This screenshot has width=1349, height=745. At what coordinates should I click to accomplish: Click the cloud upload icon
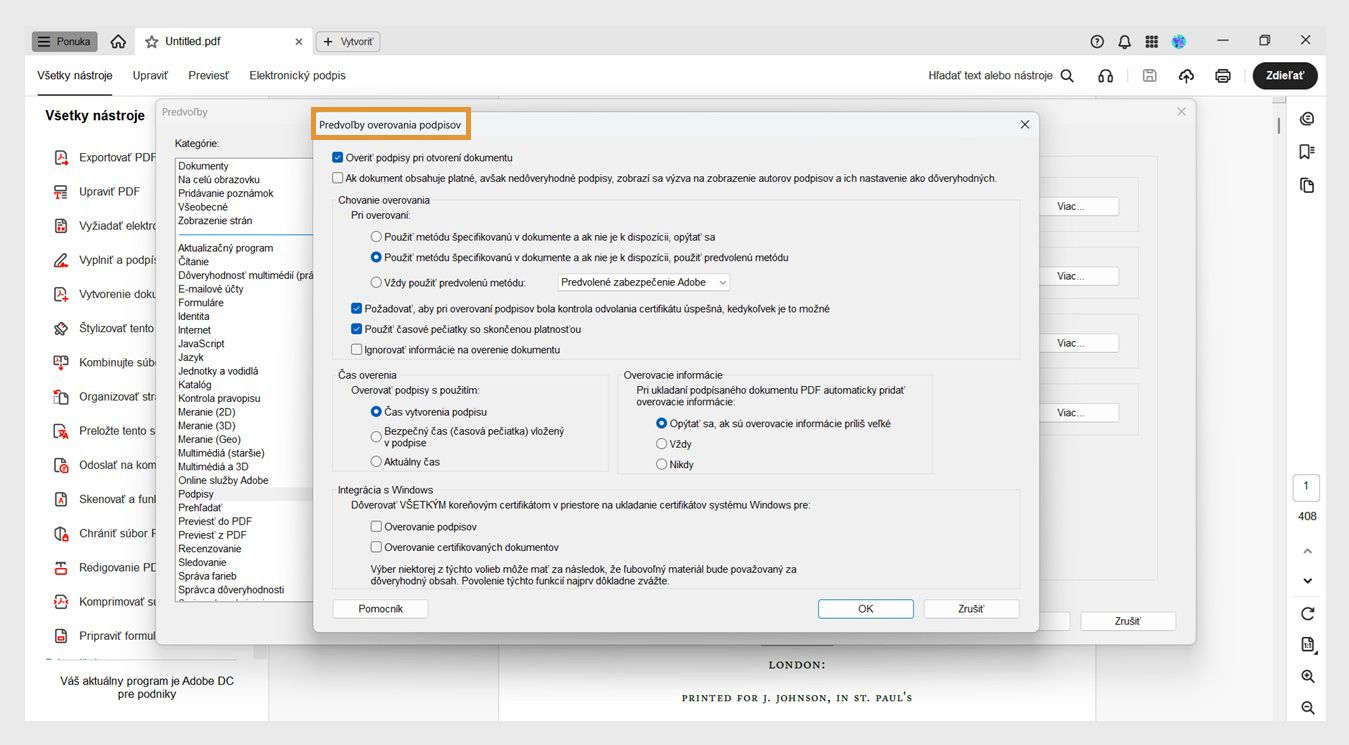(x=1186, y=76)
